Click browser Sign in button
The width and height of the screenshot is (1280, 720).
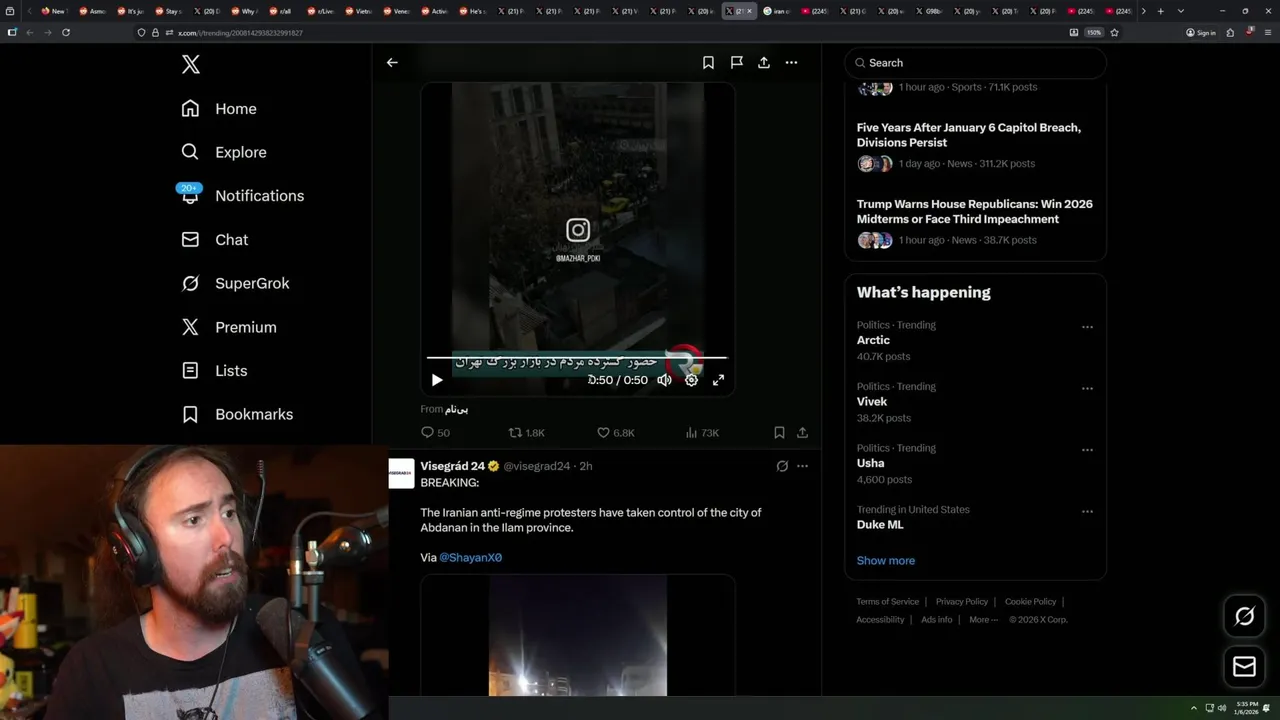click(x=1201, y=32)
